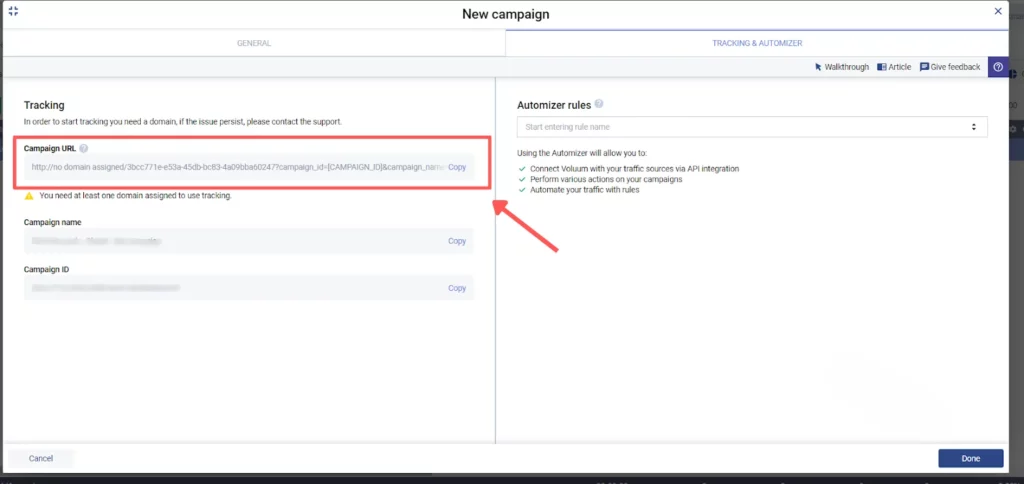Collapse the dialog with the minimize icon
Viewport: 1024px width, 484px height.
click(13, 11)
